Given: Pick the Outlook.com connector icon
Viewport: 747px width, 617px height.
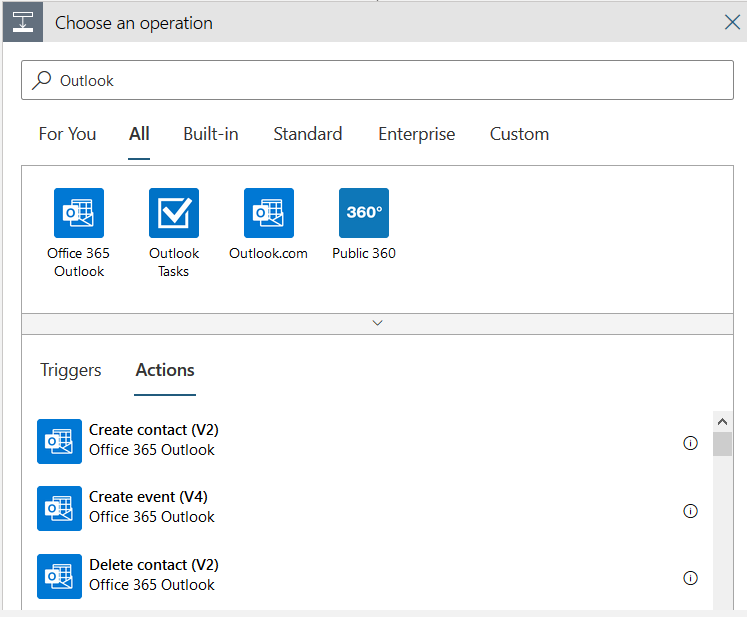Looking at the screenshot, I should tap(269, 213).
